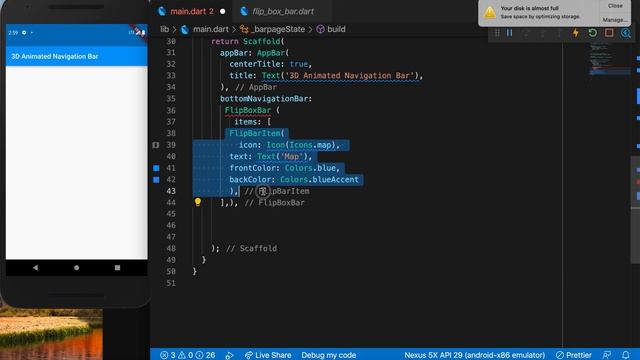Click the Prettier status item
The width and height of the screenshot is (640, 360).
coord(573,355)
